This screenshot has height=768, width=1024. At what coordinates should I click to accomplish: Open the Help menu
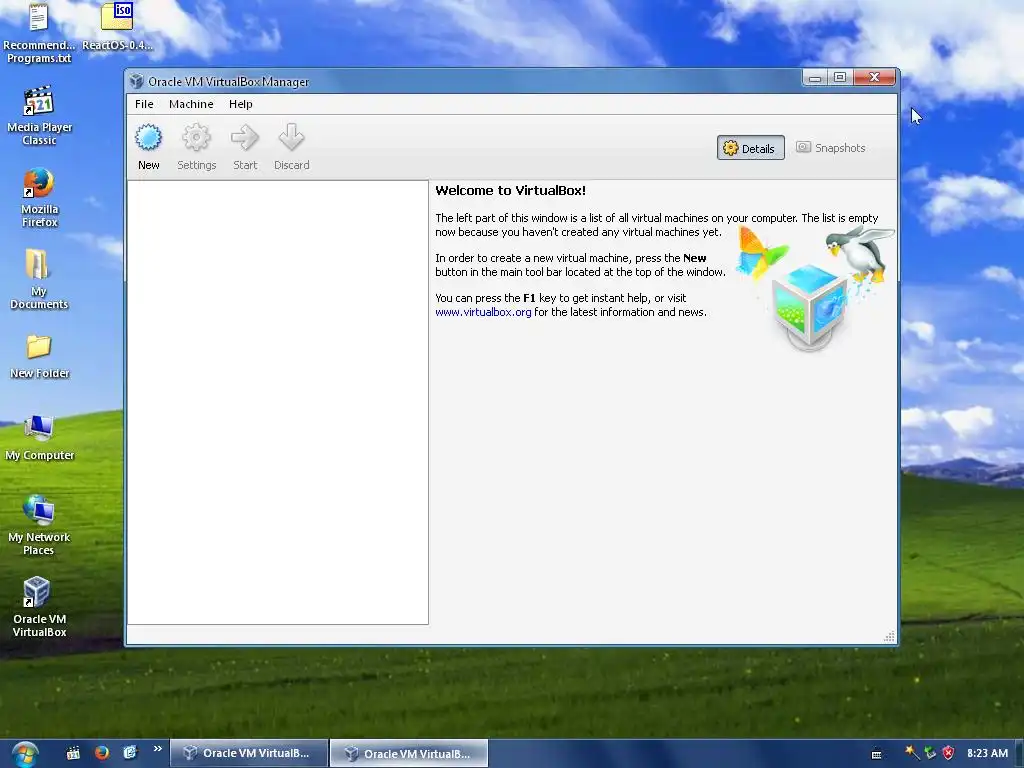tap(240, 104)
